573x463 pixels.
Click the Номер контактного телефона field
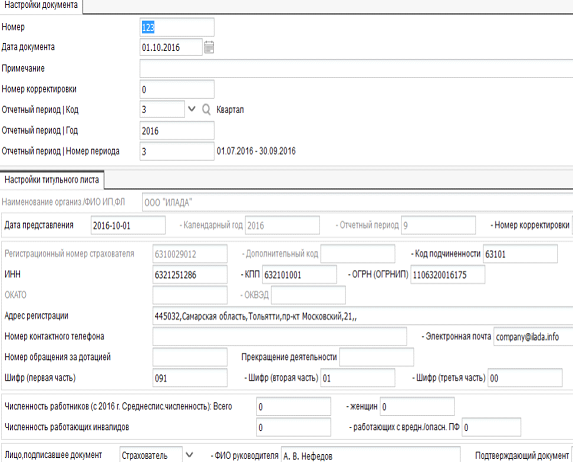pos(280,337)
